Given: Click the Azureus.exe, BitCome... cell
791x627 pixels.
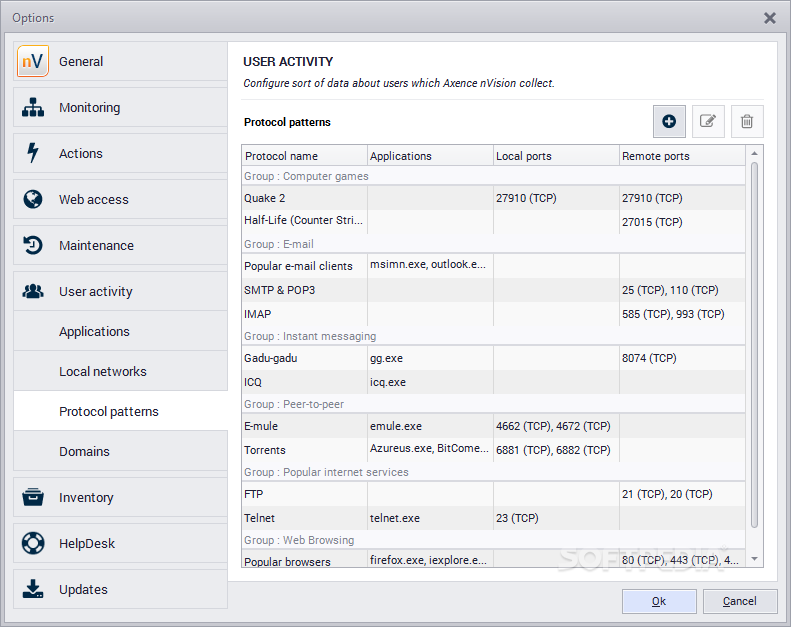Looking at the screenshot, I should [x=430, y=450].
